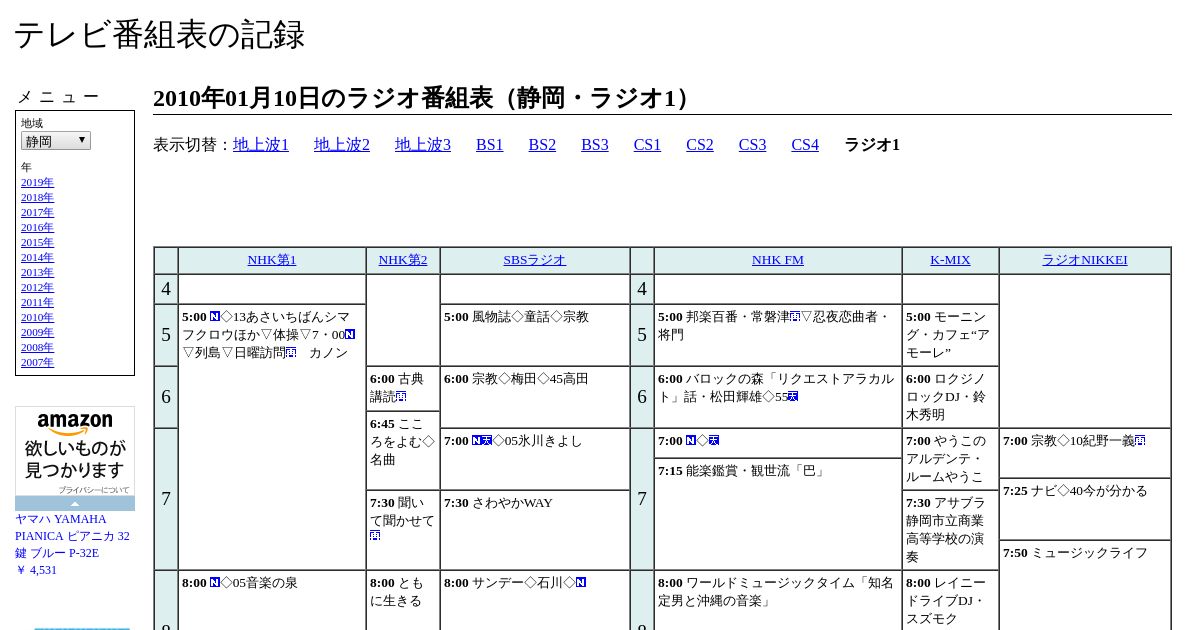Switch to the 地上波2 listing
This screenshot has height=630, width=1200.
(342, 145)
